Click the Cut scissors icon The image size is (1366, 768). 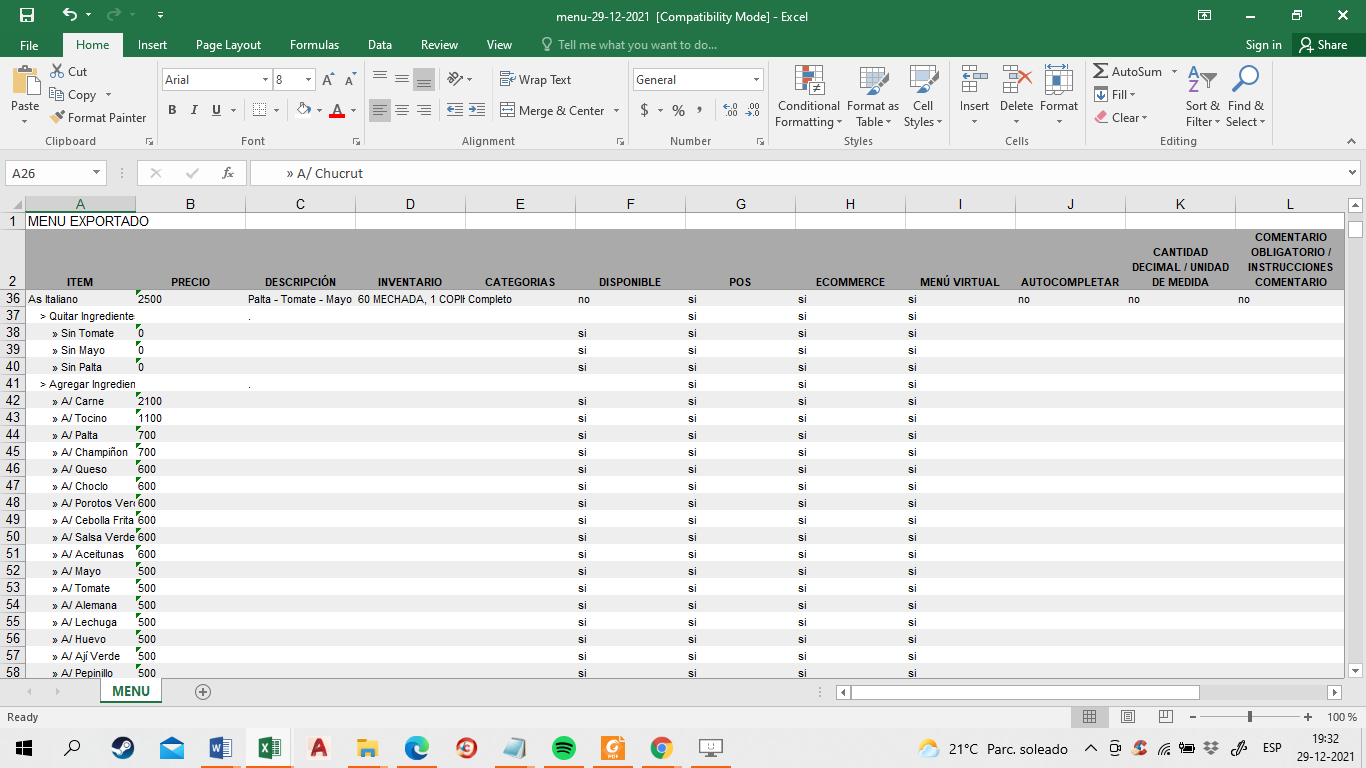tap(56, 72)
